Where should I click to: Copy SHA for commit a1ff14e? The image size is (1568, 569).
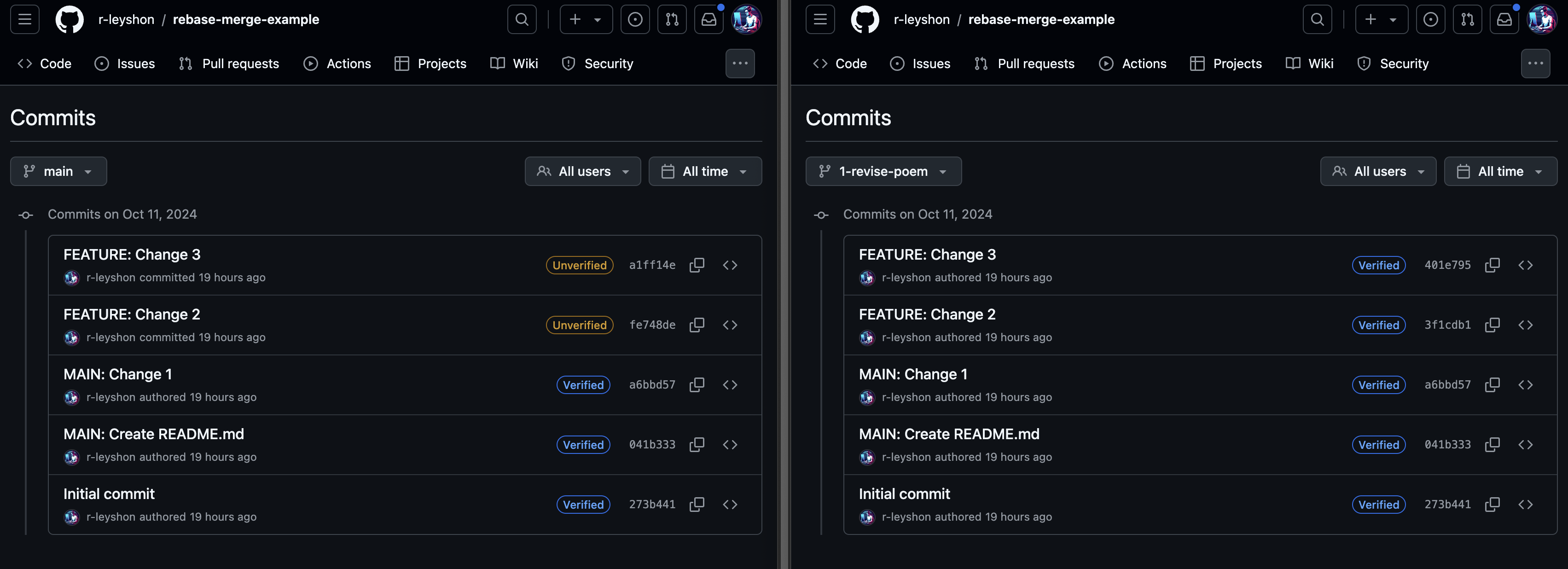[697, 265]
